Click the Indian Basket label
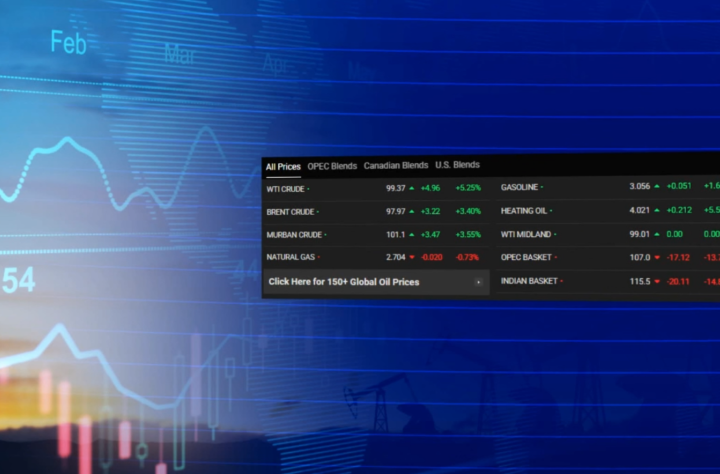 [529, 281]
